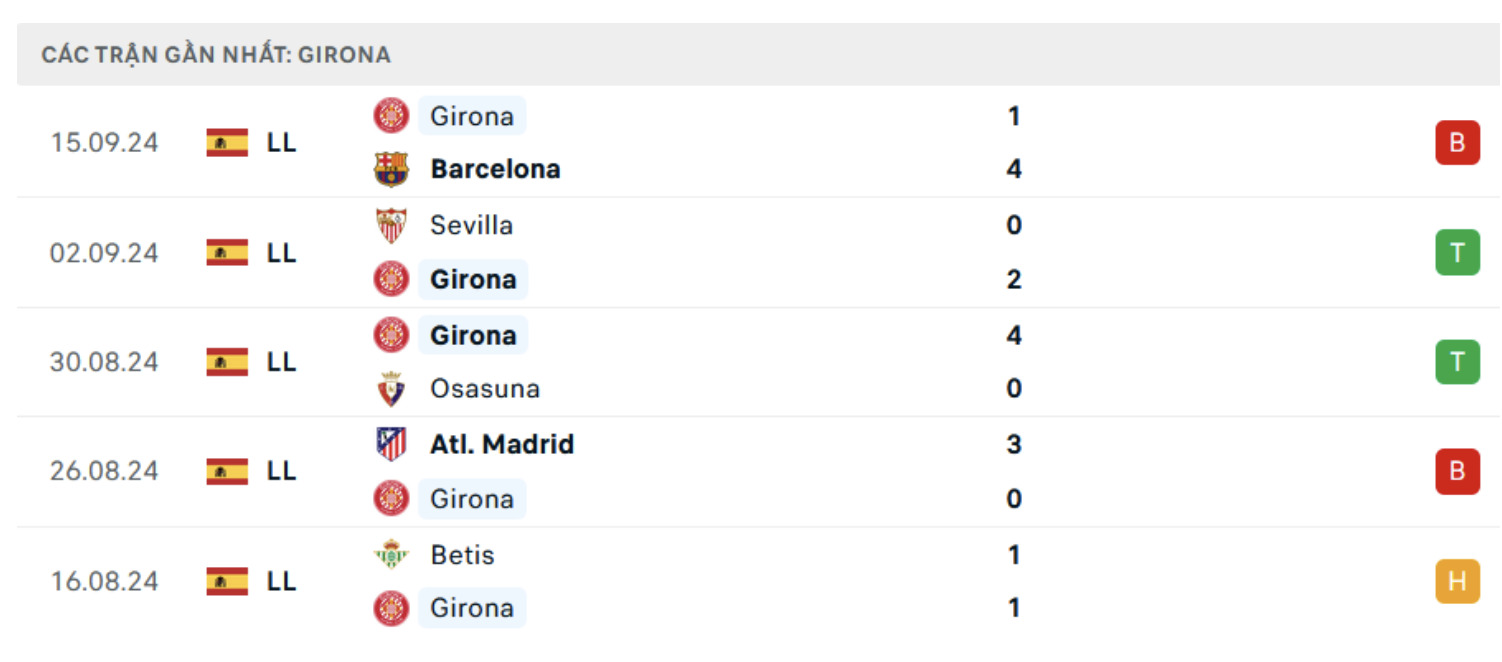Open the Barcelona team link

point(495,169)
